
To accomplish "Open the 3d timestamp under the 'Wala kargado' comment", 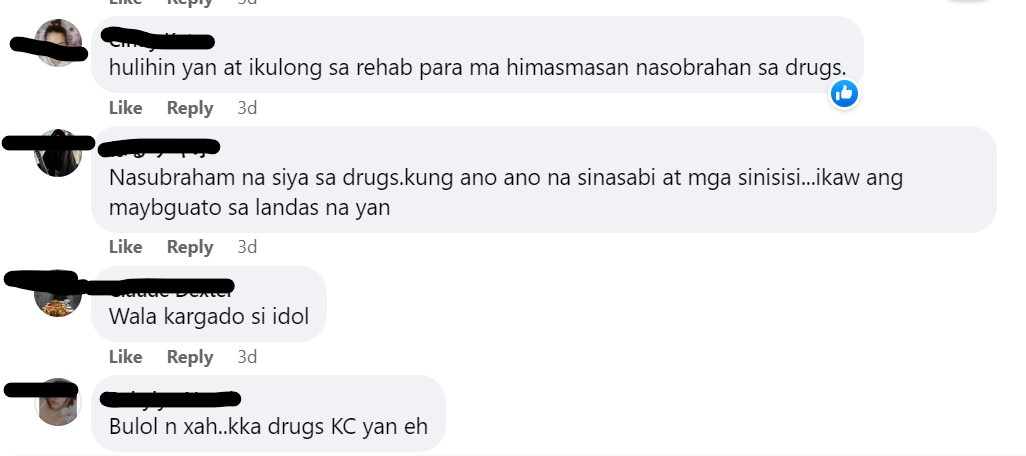I will coord(247,357).
